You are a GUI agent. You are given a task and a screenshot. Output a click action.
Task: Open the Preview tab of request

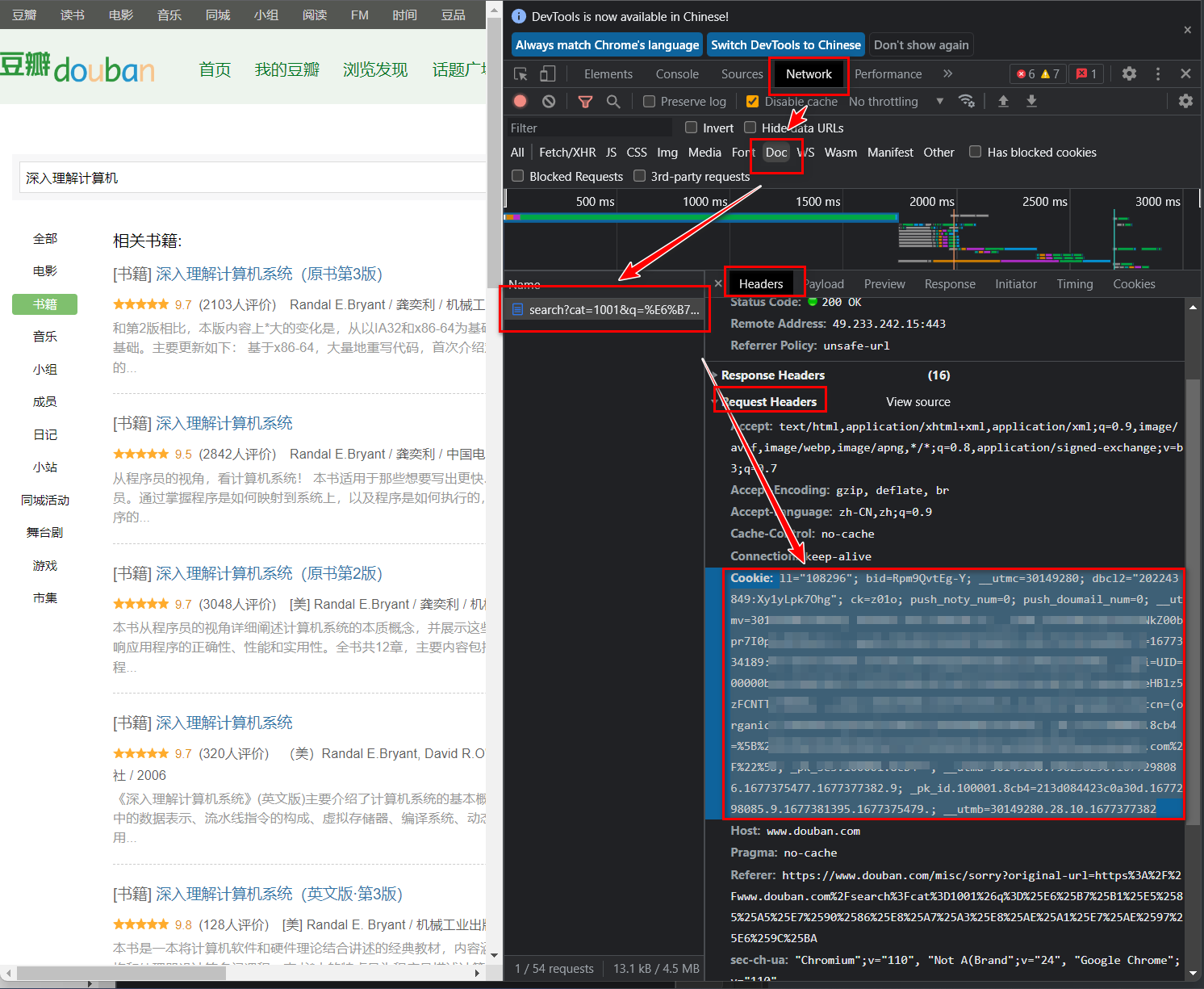[884, 283]
